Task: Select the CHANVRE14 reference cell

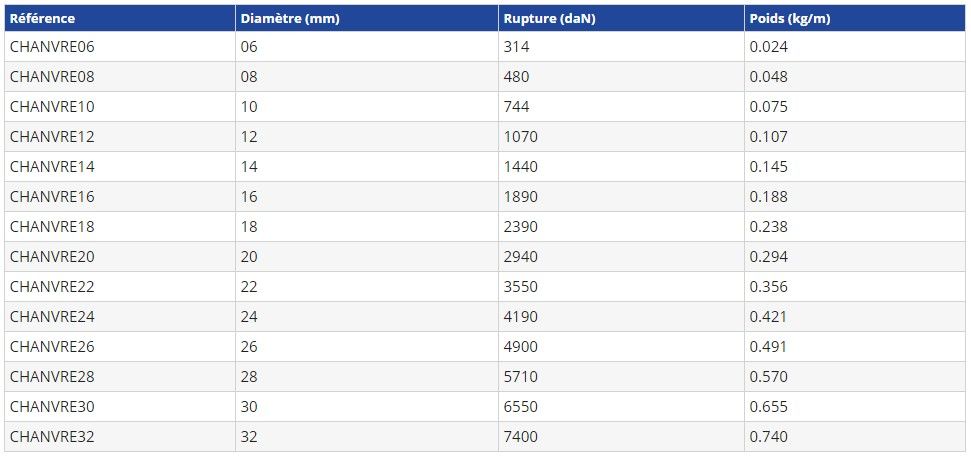Action: 52,167
